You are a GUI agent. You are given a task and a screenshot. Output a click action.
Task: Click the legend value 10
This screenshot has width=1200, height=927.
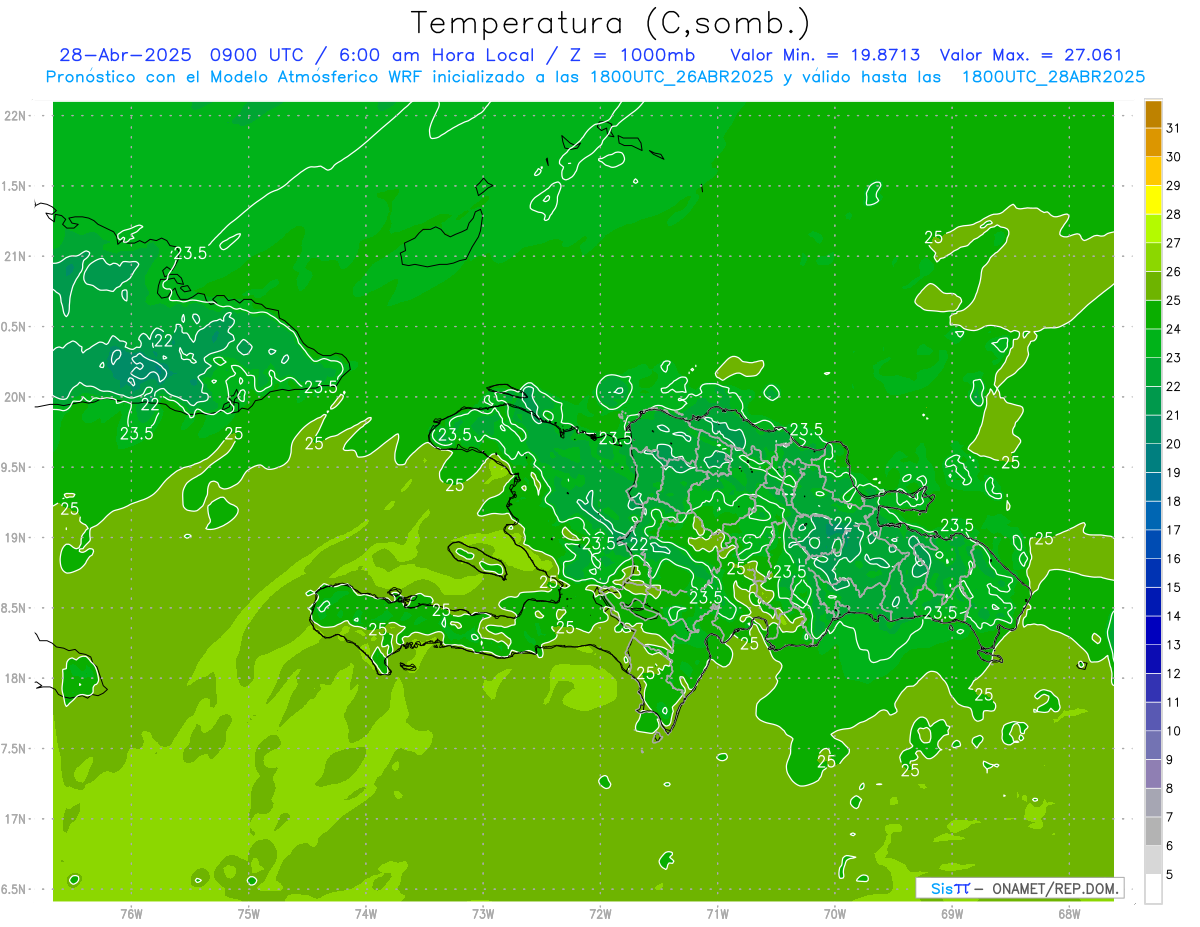point(1173,730)
